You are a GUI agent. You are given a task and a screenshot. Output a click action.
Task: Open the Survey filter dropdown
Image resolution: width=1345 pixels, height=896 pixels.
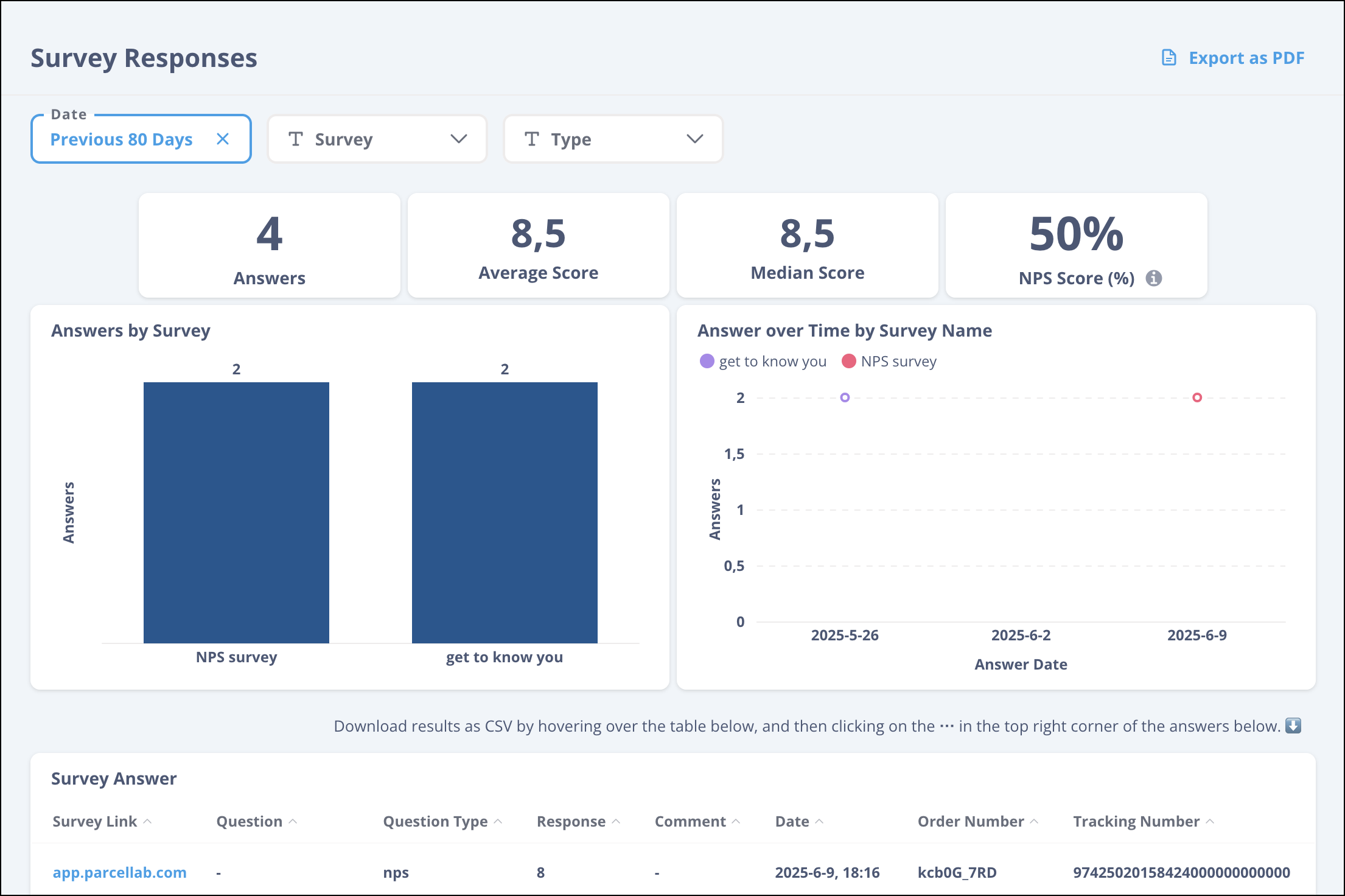[377, 139]
